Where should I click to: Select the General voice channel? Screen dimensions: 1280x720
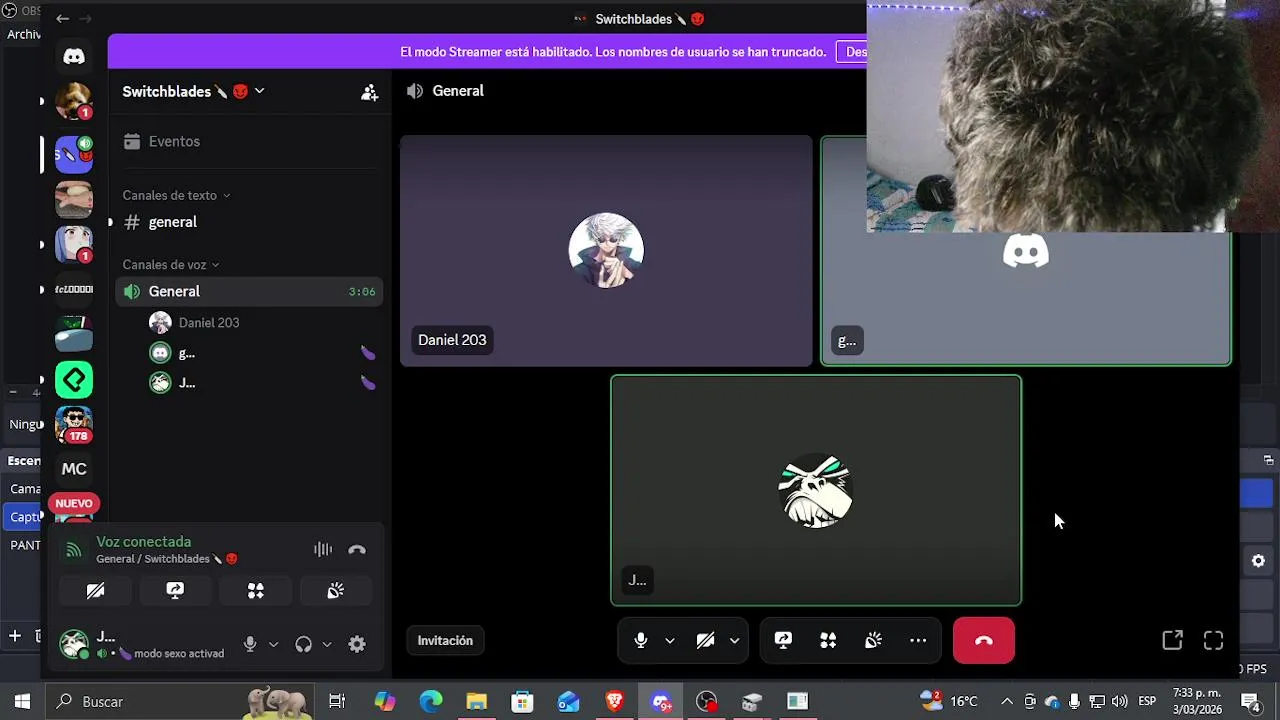click(250, 291)
